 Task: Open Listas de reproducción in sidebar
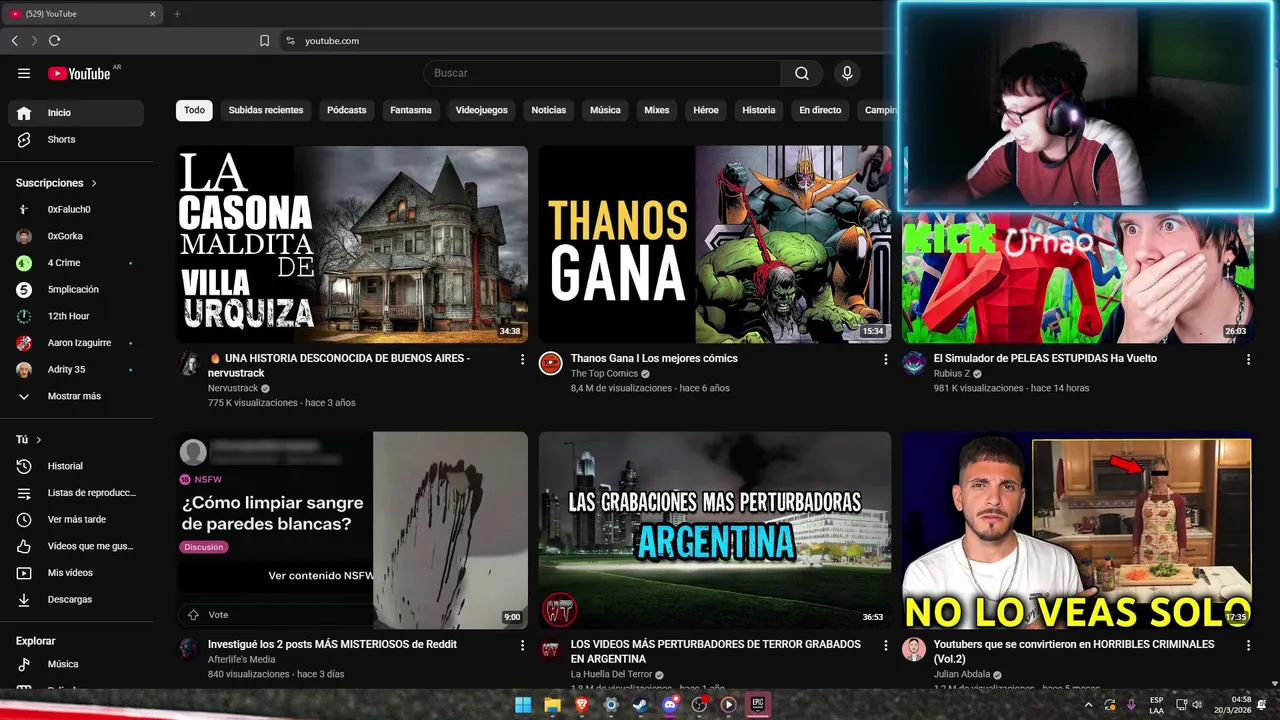point(76,493)
